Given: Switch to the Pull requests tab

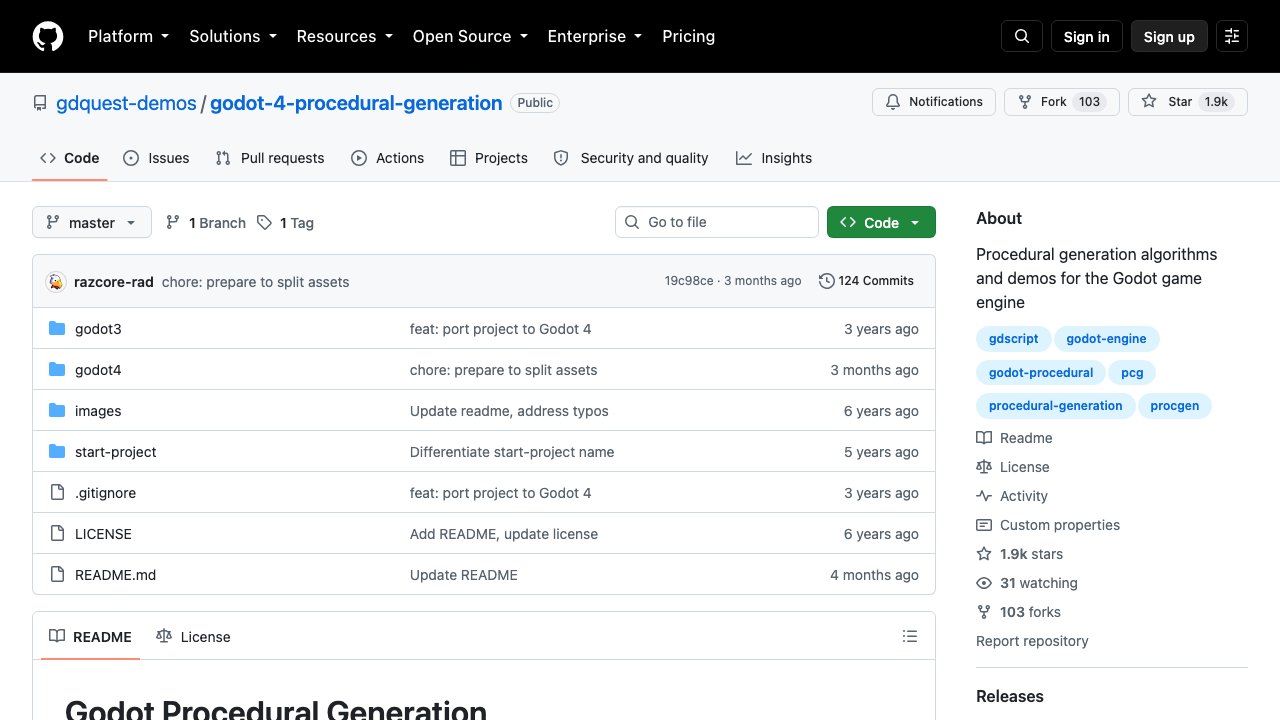Looking at the screenshot, I should pyautogui.click(x=270, y=158).
